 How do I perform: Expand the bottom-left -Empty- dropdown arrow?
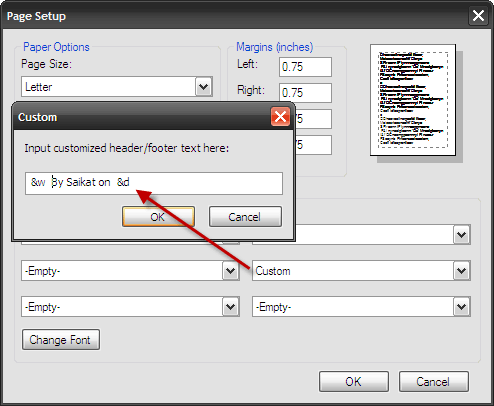pyautogui.click(x=230, y=306)
